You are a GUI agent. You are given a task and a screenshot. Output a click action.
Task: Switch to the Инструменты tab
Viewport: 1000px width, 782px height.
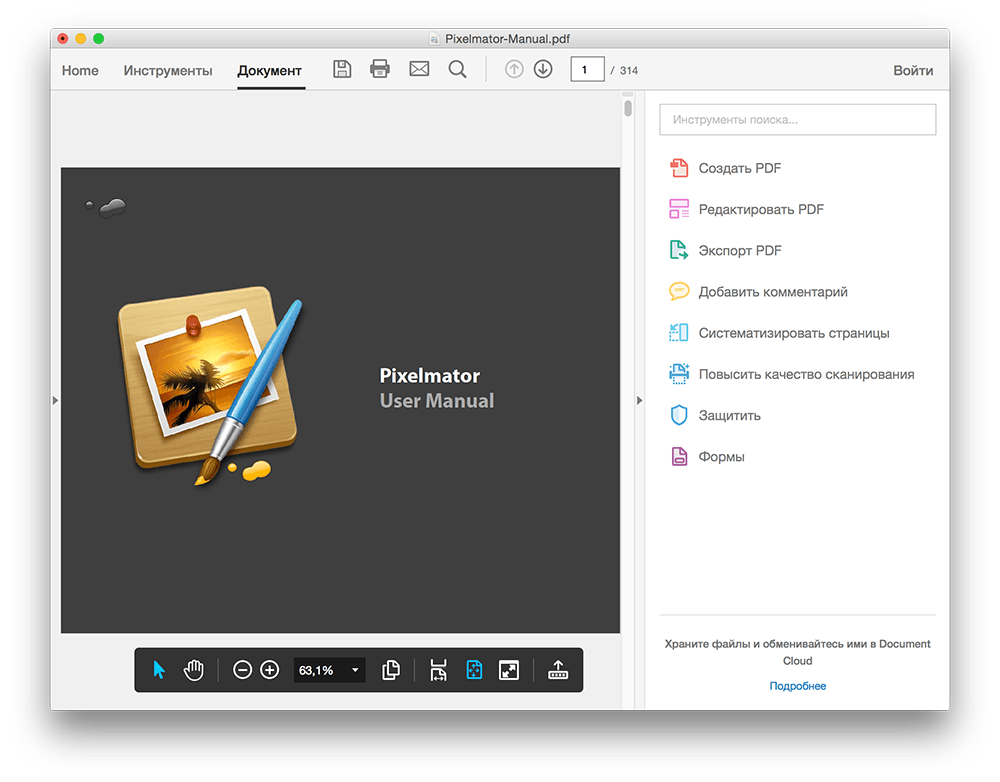pos(168,70)
